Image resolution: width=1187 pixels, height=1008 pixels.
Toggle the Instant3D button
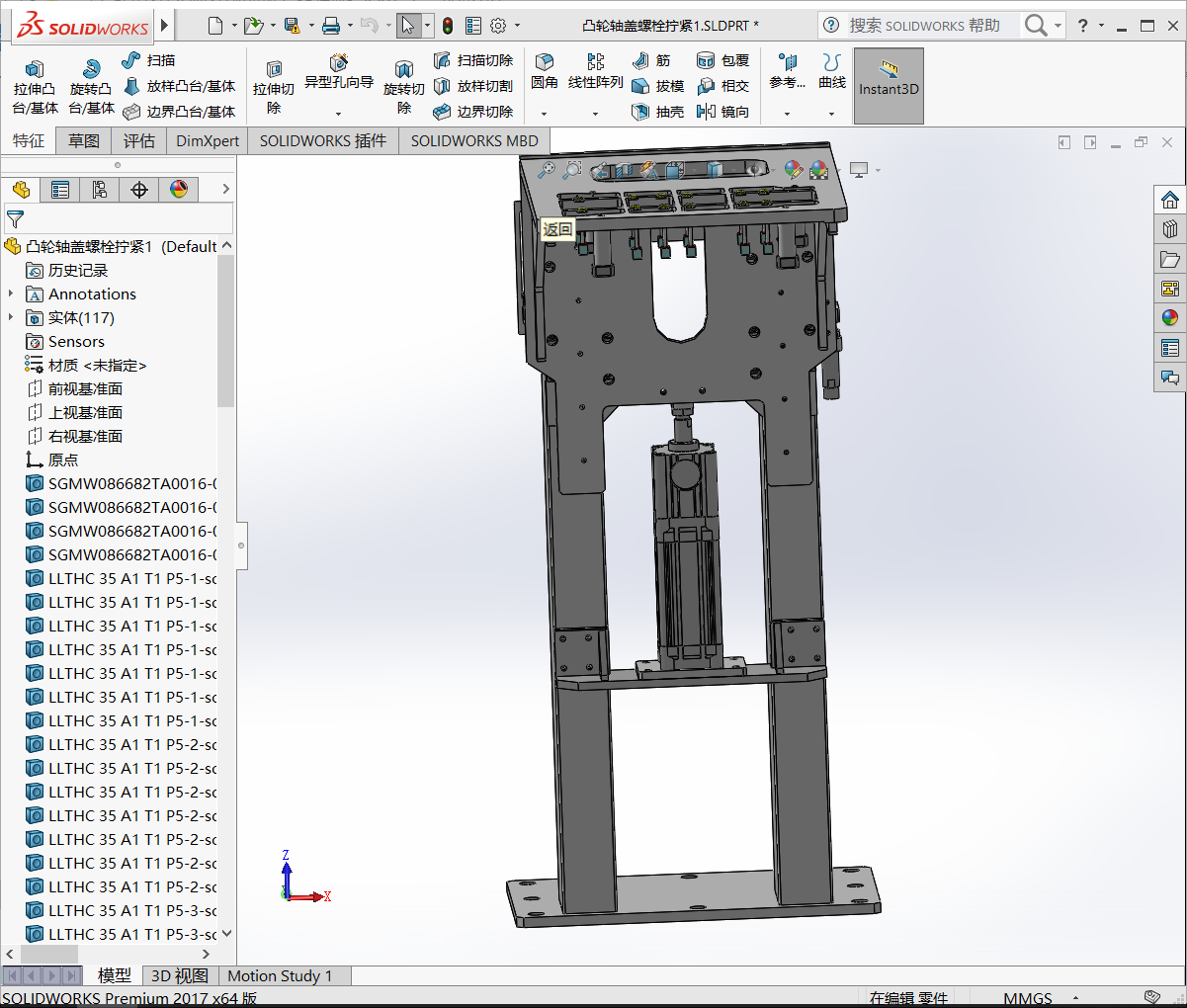889,86
